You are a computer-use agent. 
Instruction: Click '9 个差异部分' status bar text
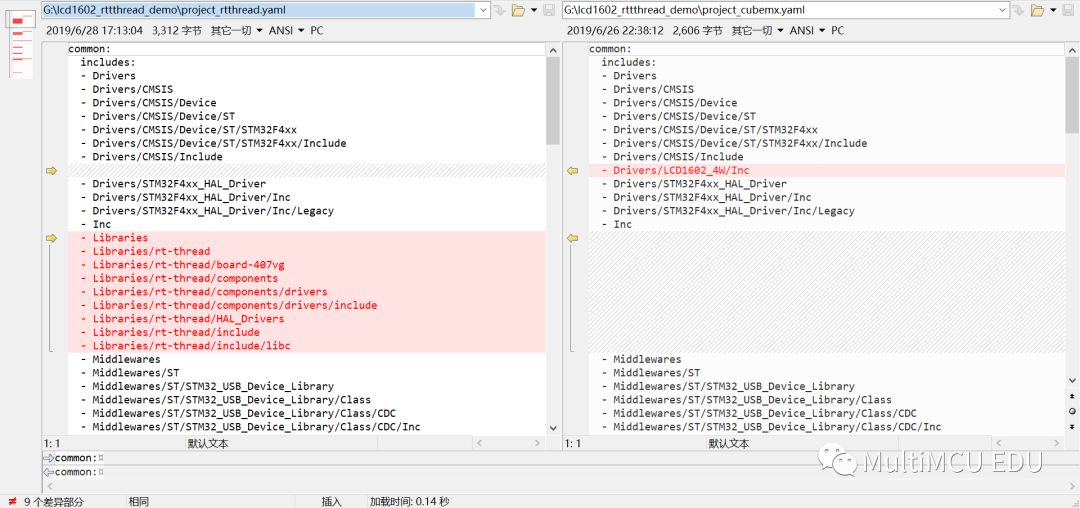point(54,502)
